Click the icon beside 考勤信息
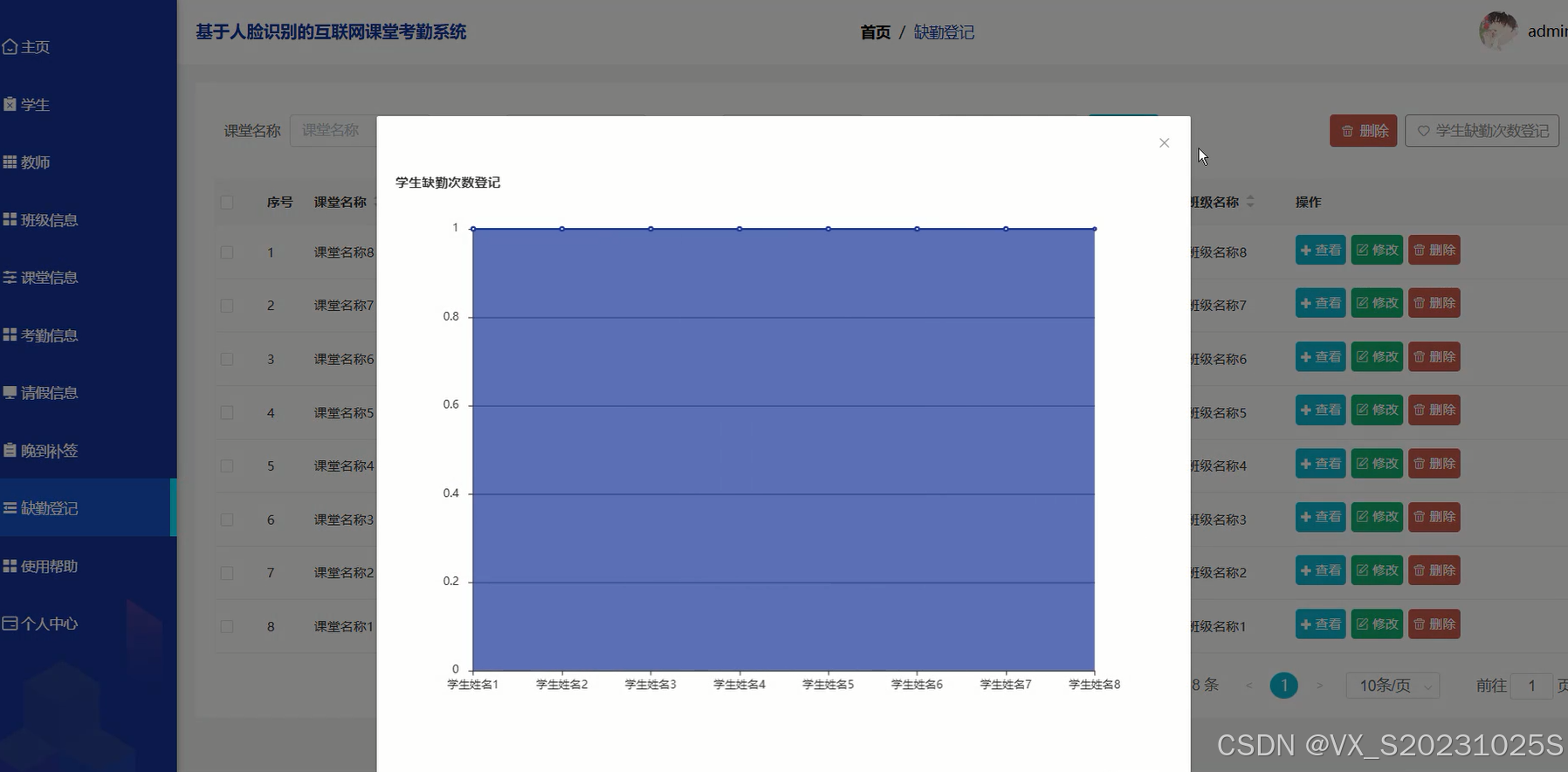 (x=10, y=334)
